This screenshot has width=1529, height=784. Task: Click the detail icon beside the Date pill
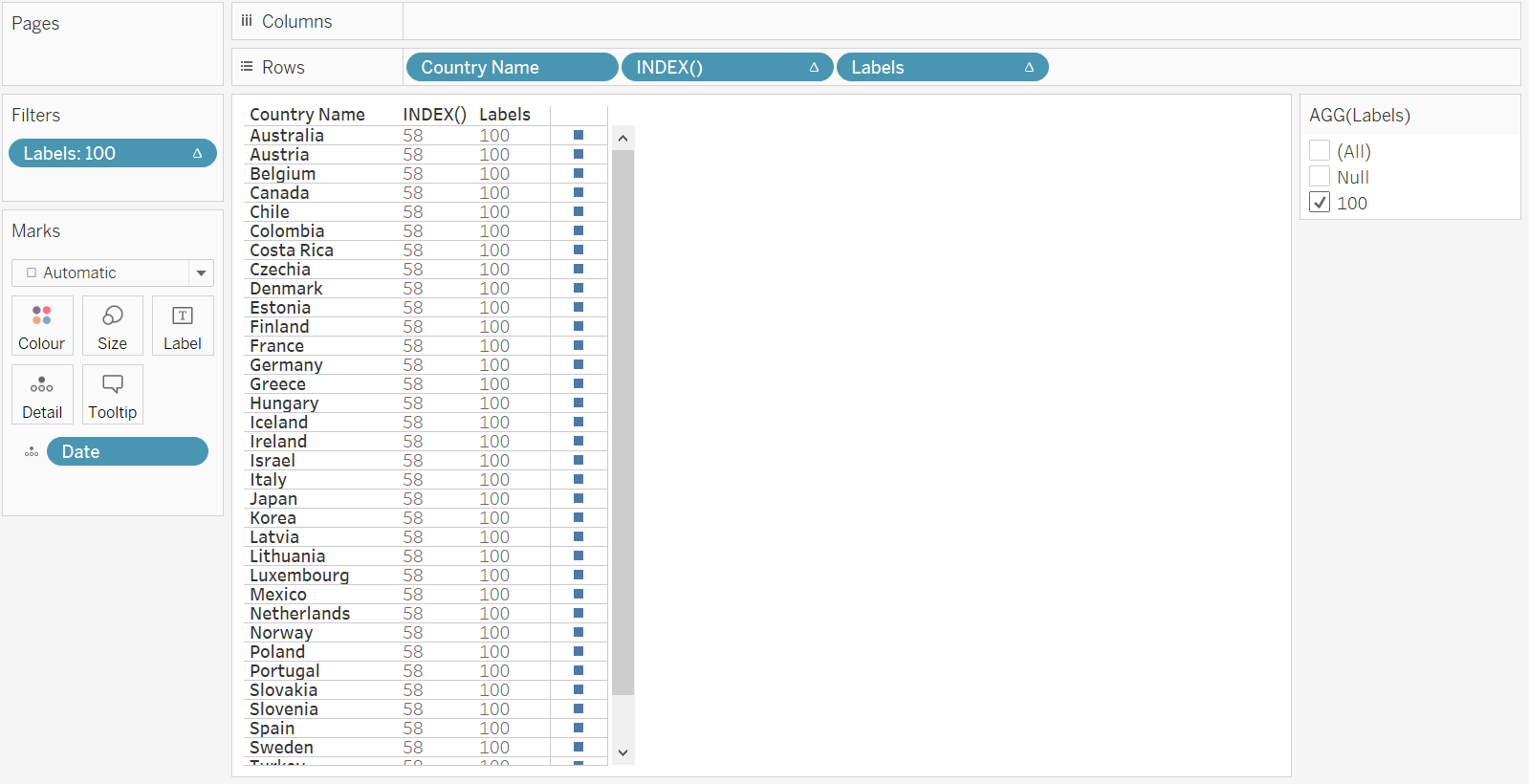tap(32, 452)
